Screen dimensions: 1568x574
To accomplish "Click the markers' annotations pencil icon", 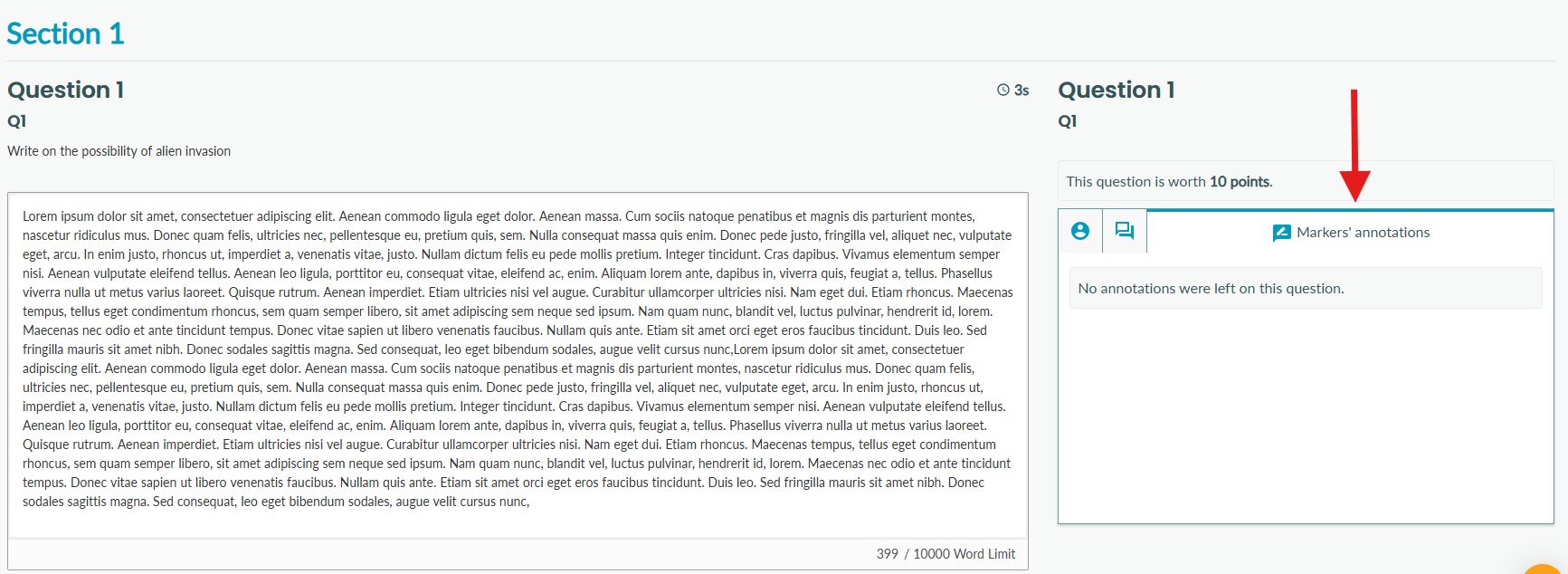I will 1281,233.
